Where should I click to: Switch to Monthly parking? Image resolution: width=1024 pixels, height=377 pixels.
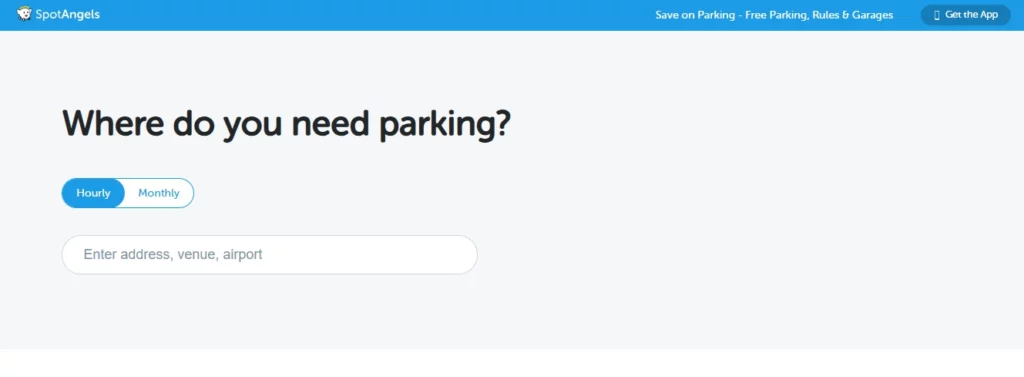pyautogui.click(x=159, y=193)
